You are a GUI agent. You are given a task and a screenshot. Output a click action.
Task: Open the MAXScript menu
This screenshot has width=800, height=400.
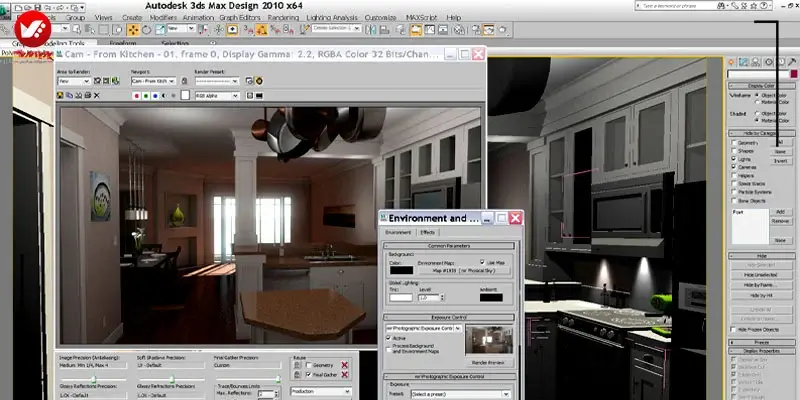coord(421,17)
